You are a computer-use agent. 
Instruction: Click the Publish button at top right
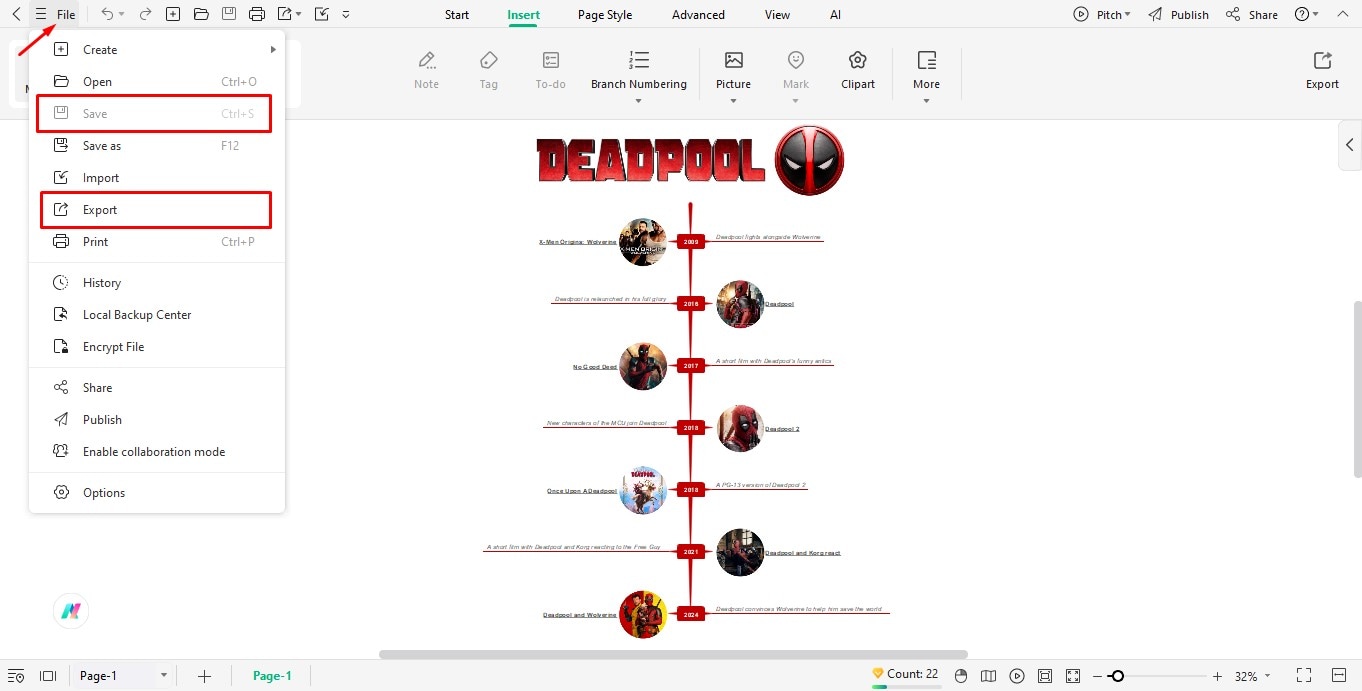point(1178,14)
